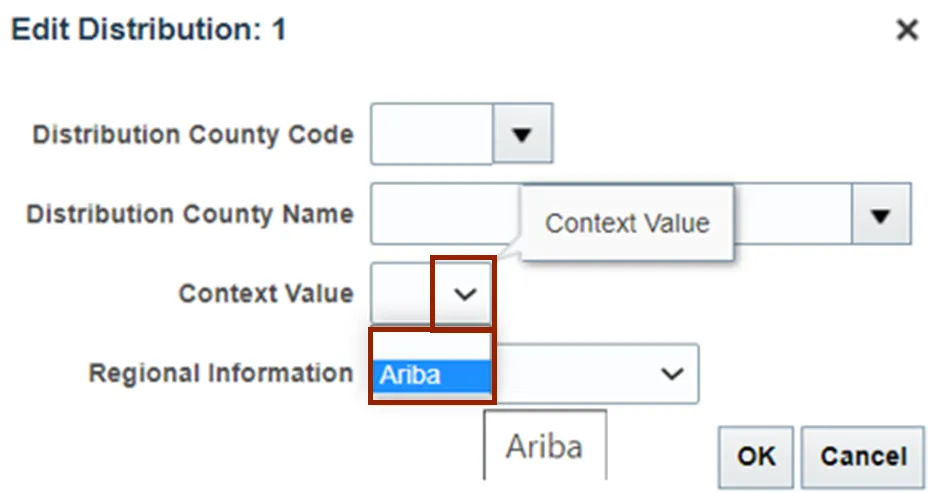This screenshot has width=930, height=493.
Task: Close the Edit Distribution dialog with X
Action: click(x=906, y=31)
